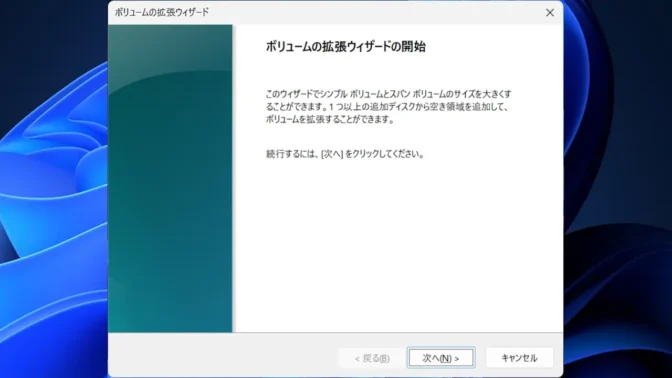
Task: Close the ボリュームの拡張ウィザード dialog
Action: (x=550, y=13)
